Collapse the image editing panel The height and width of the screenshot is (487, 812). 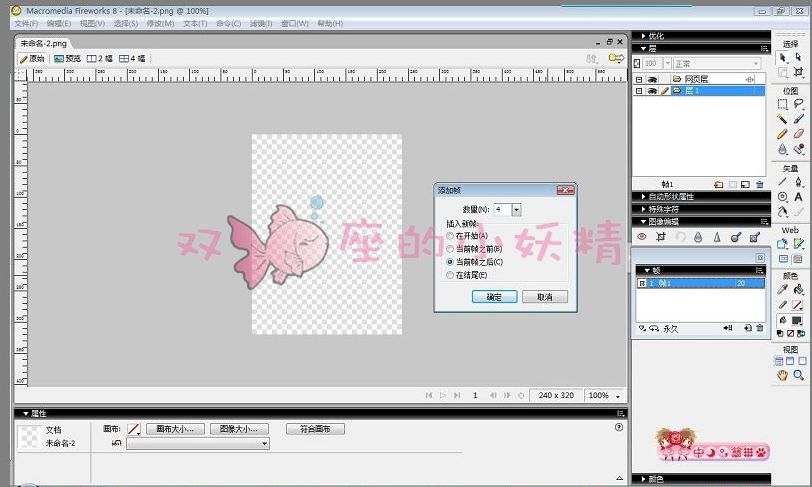pos(643,221)
